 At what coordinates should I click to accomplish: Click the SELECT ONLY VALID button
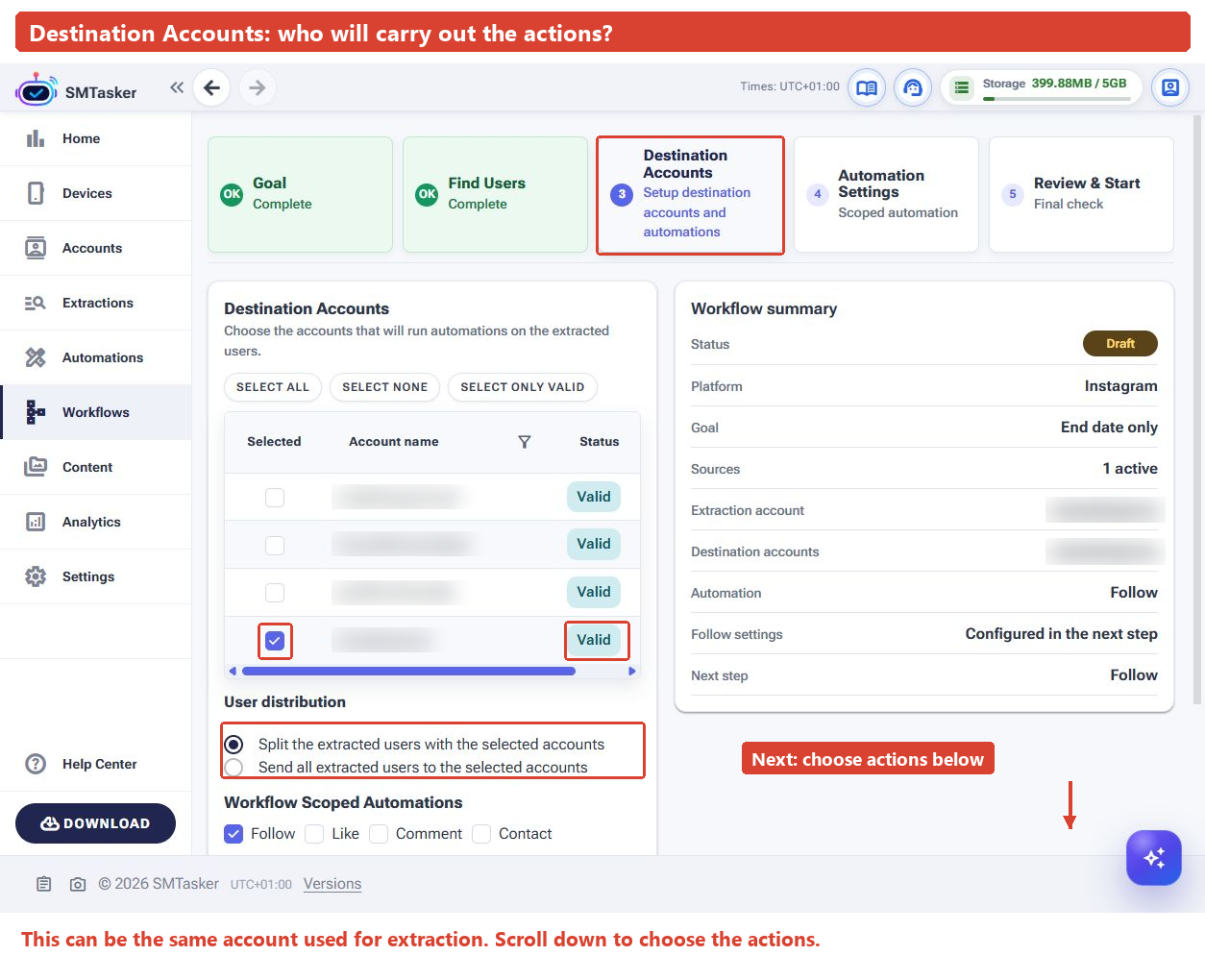[x=523, y=387]
